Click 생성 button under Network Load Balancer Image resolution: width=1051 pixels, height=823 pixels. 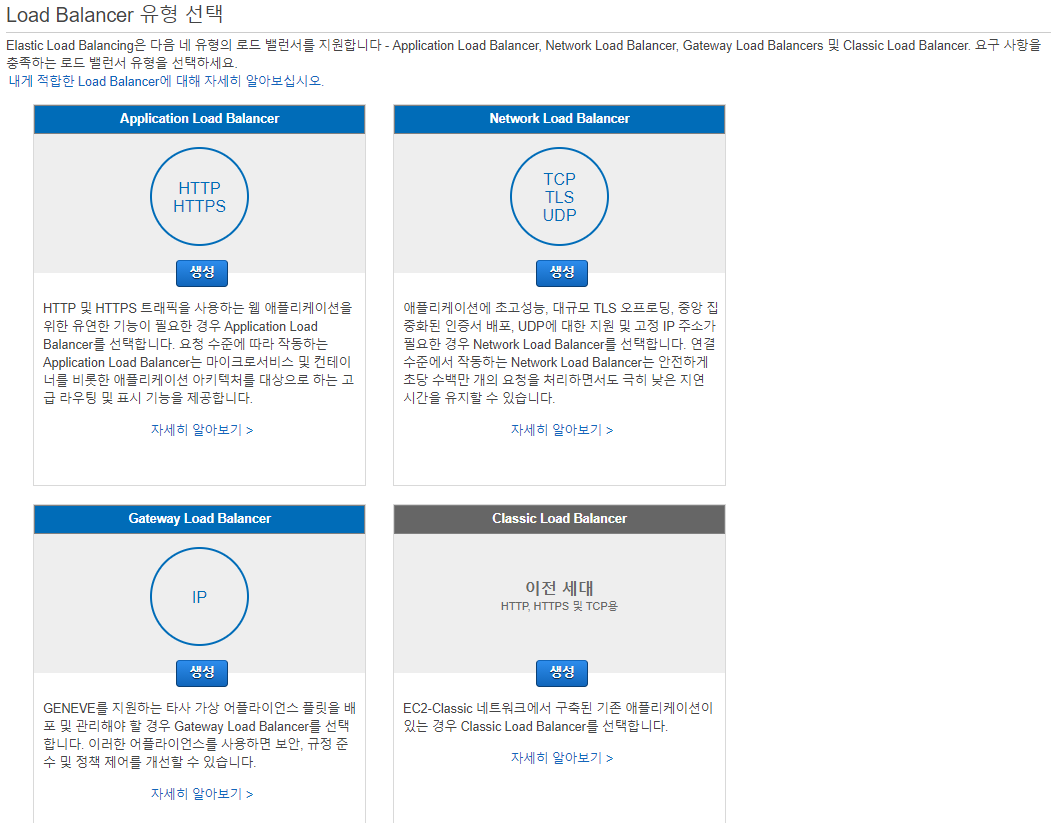coord(562,273)
